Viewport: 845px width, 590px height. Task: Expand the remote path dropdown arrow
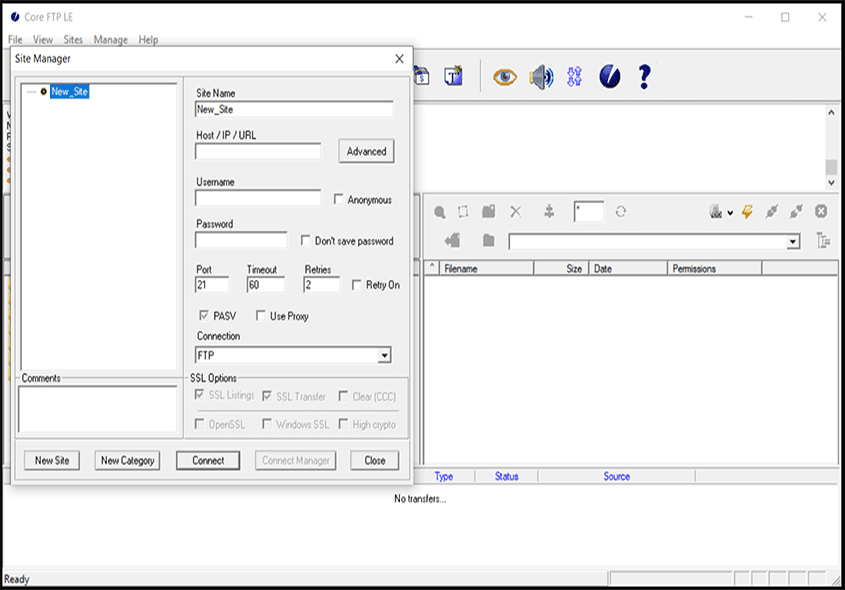[793, 242]
